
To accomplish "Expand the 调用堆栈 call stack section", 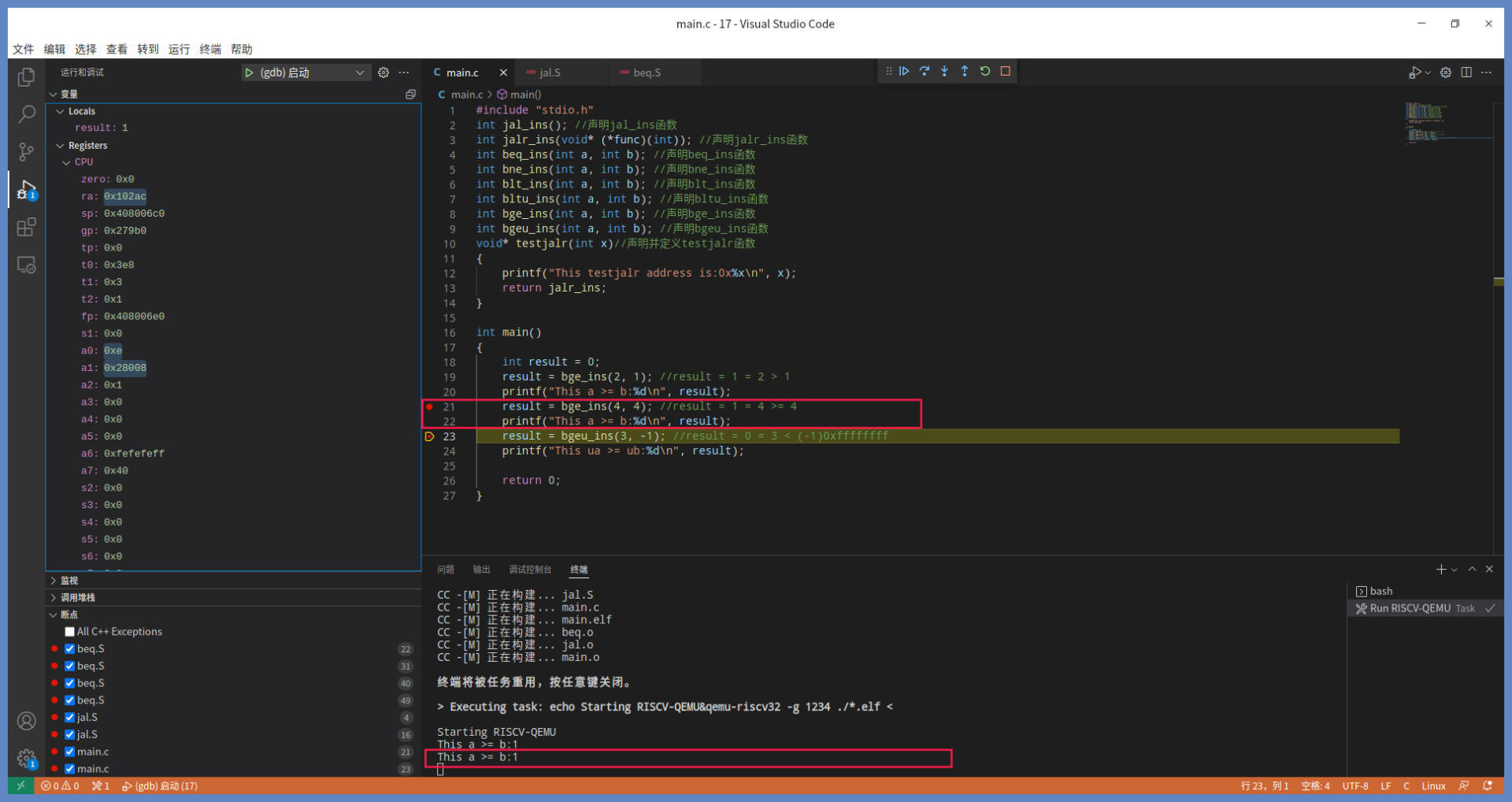I will 77,598.
